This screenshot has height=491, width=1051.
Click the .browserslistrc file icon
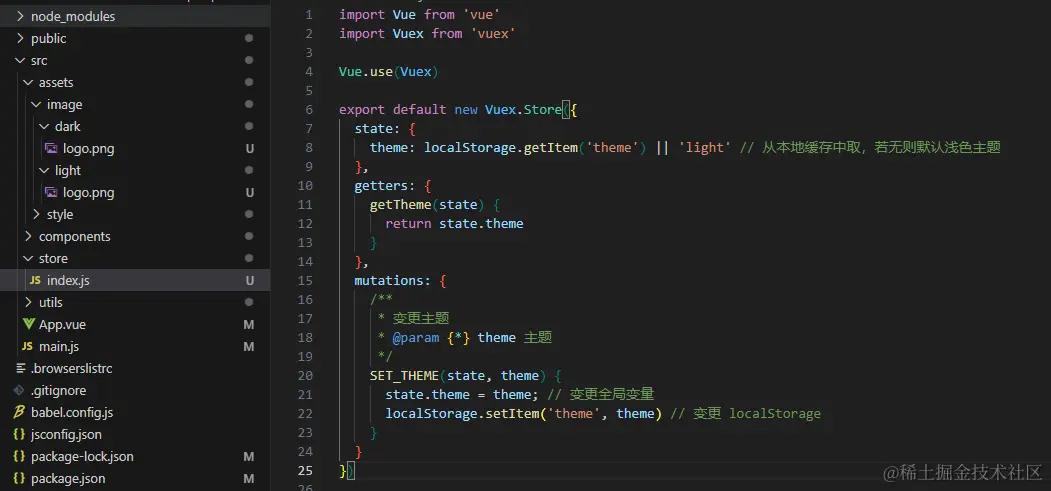point(21,368)
